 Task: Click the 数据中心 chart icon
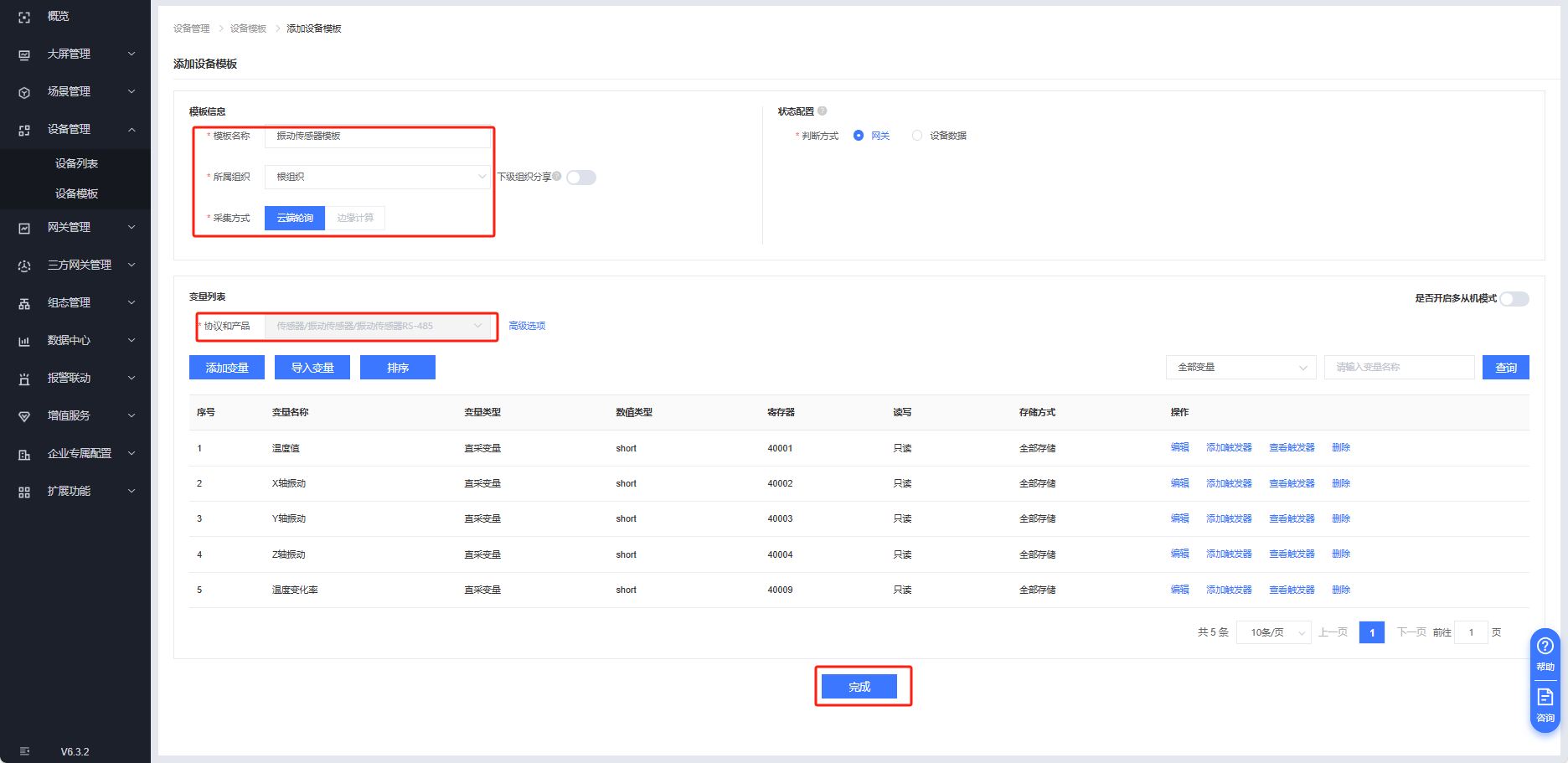(24, 341)
